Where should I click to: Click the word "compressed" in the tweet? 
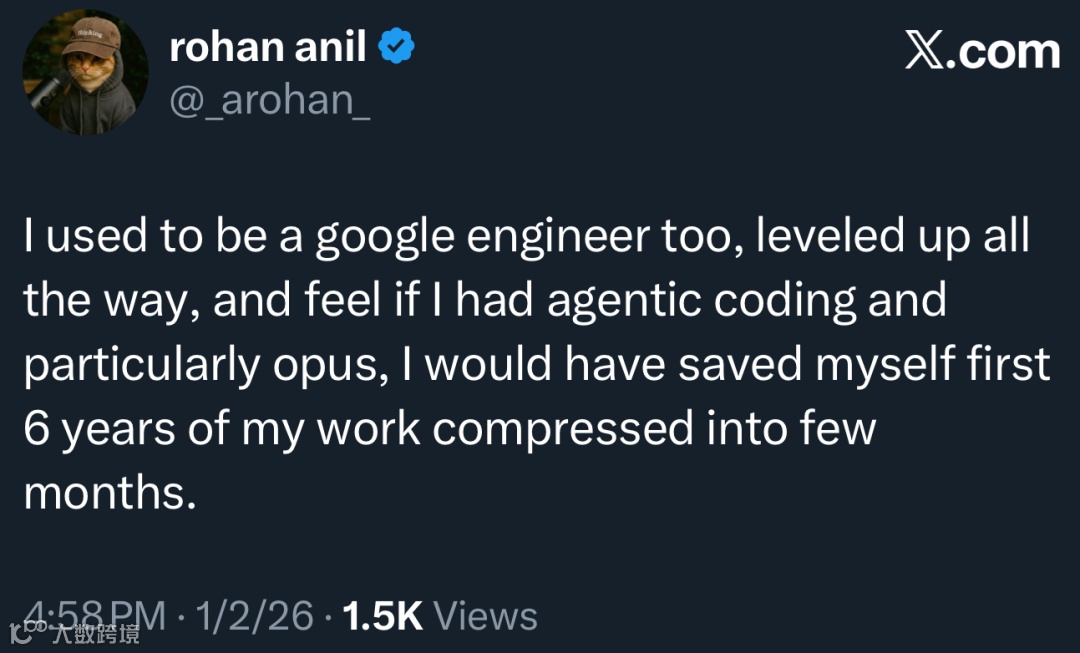(563, 430)
